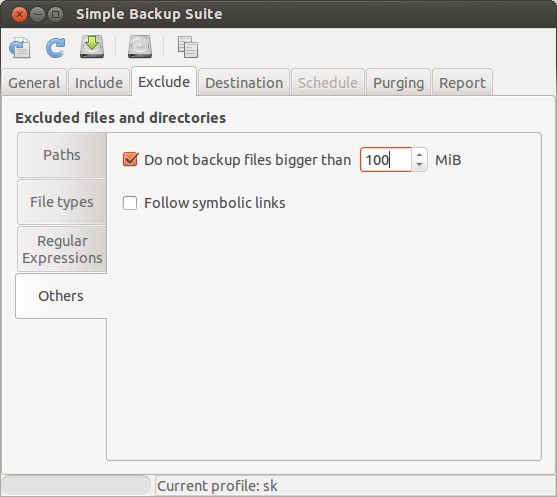The width and height of the screenshot is (557, 497).
Task: Click the grey hard disk restore icon
Action: [x=140, y=47]
